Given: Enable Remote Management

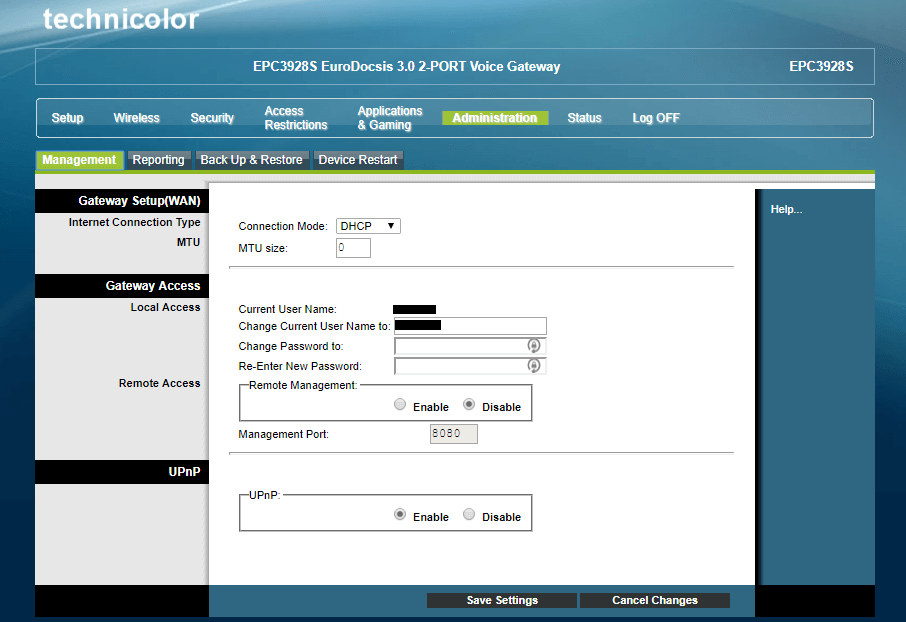Looking at the screenshot, I should tap(400, 404).
